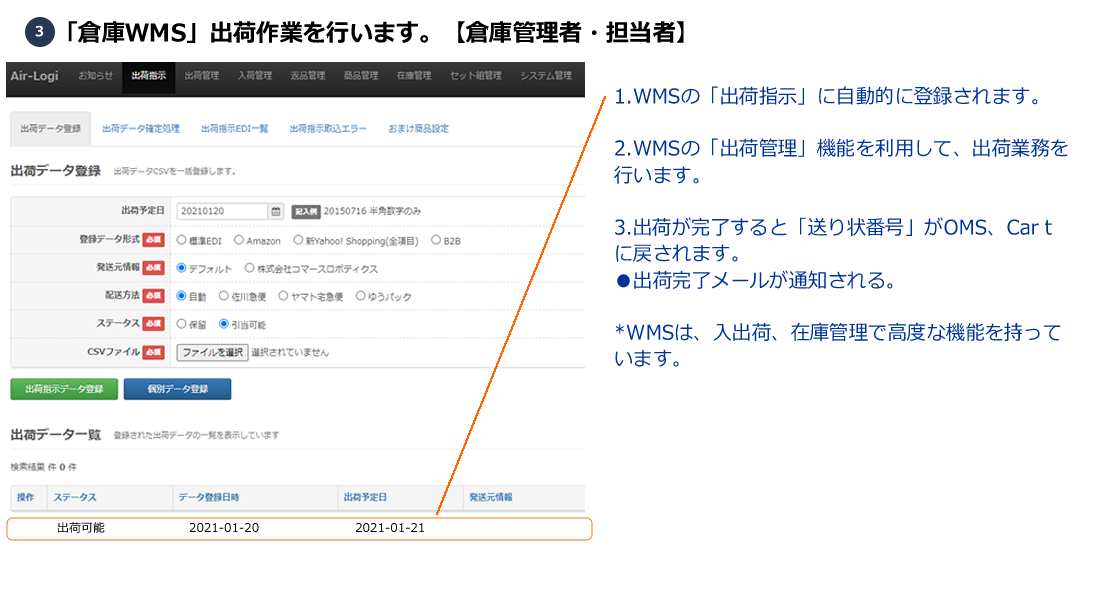Screen dimensions: 1100x600
Task: Pick ヤマト宅急便 as delivery method
Action: click(284, 296)
